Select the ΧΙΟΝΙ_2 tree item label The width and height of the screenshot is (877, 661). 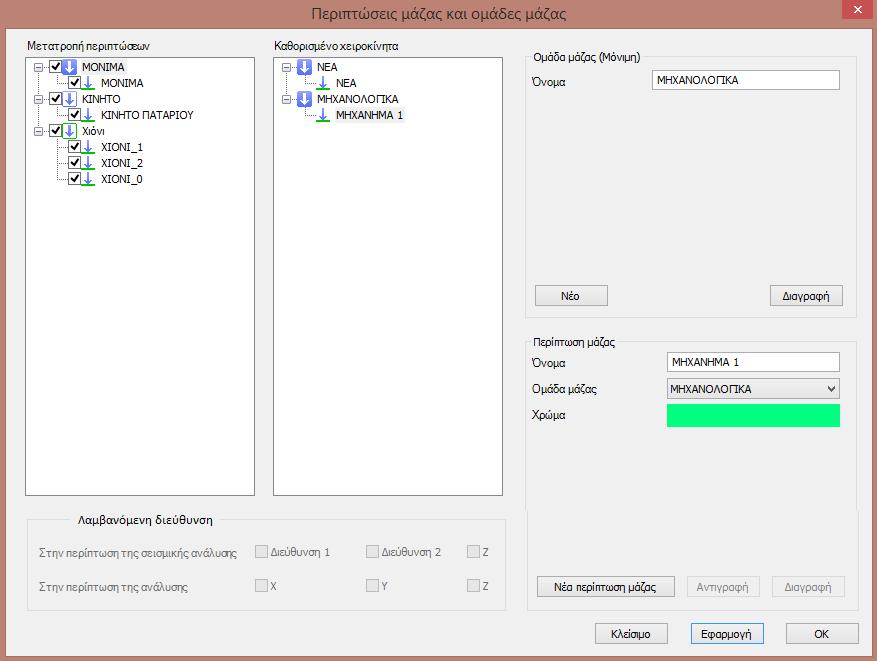122,163
